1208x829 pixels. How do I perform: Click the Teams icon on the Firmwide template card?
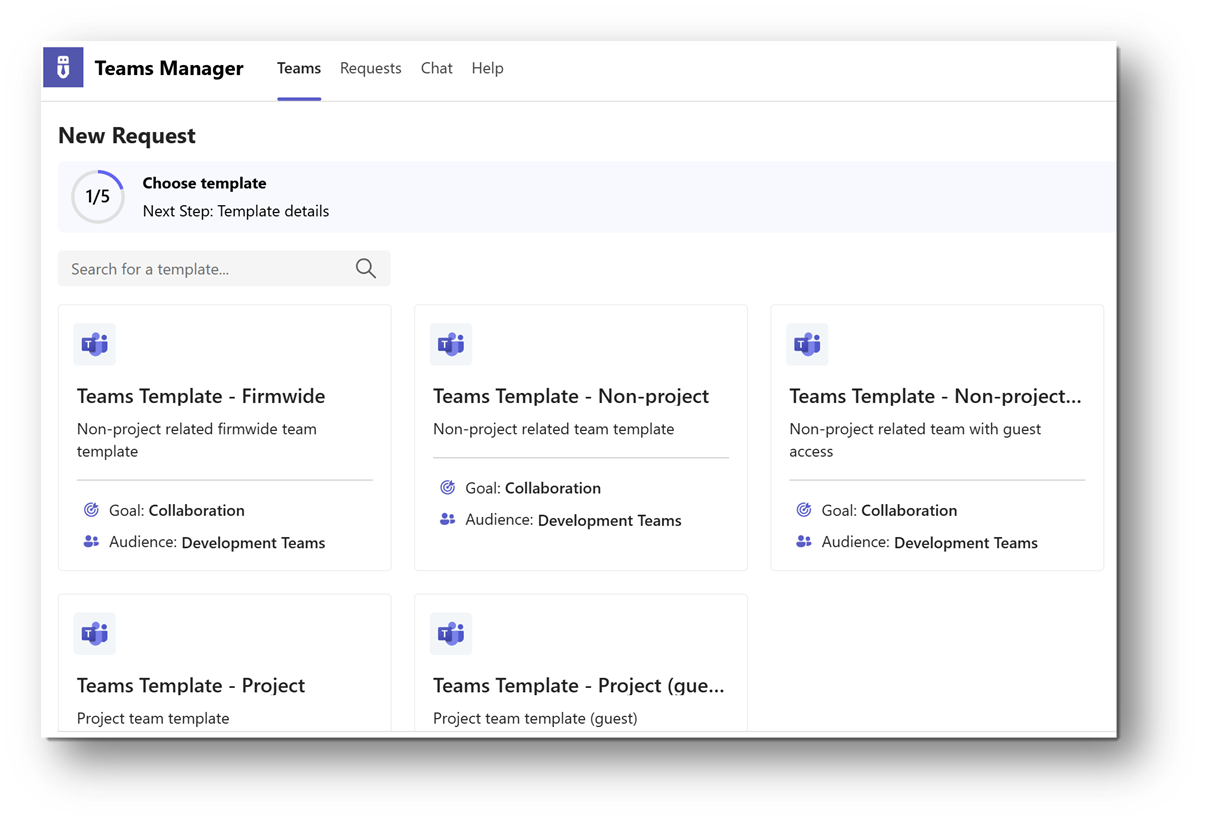[94, 344]
